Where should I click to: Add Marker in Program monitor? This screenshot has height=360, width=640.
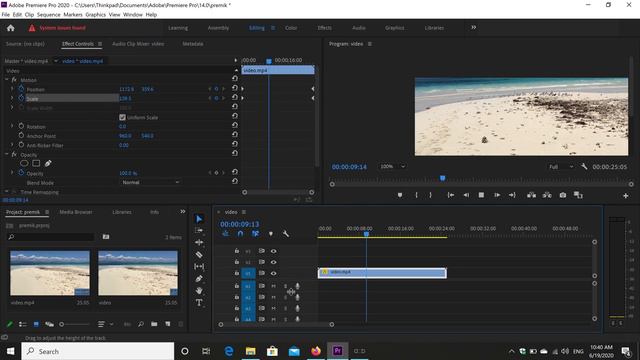coord(400,195)
